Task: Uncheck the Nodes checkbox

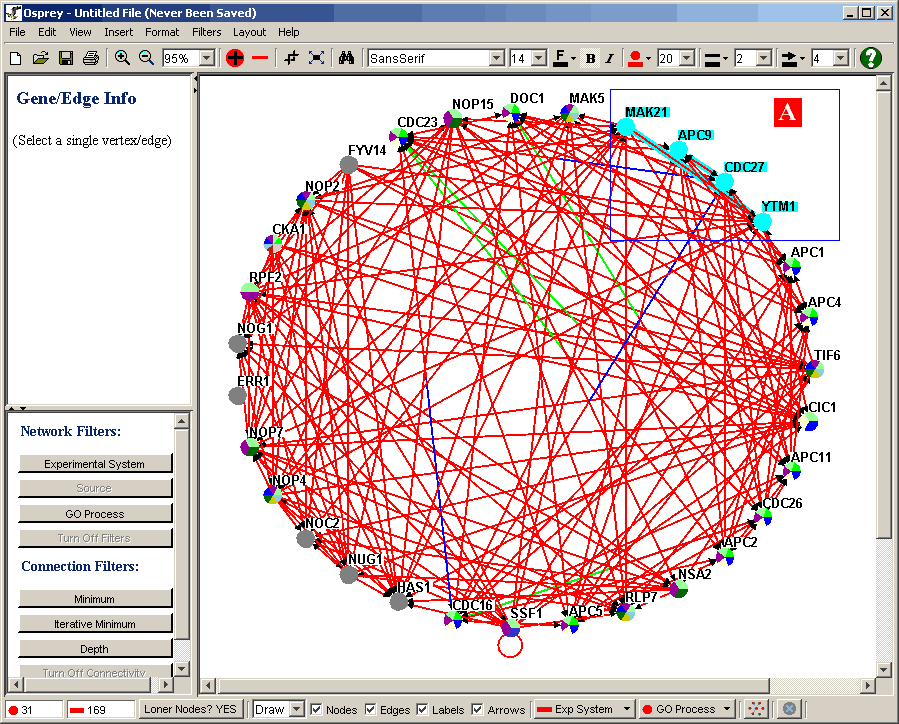Action: (x=317, y=709)
